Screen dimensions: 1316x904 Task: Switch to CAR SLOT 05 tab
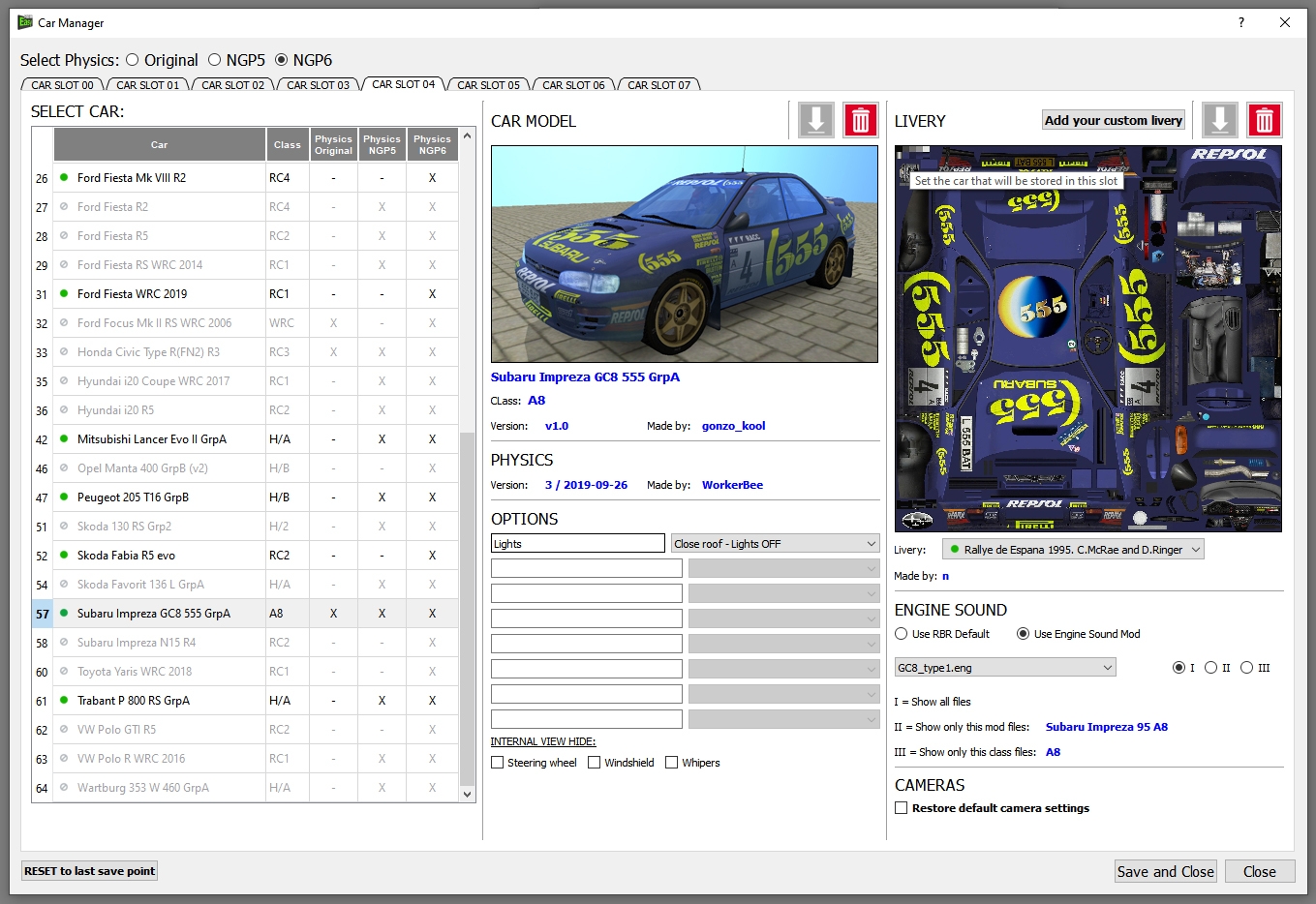click(x=488, y=85)
